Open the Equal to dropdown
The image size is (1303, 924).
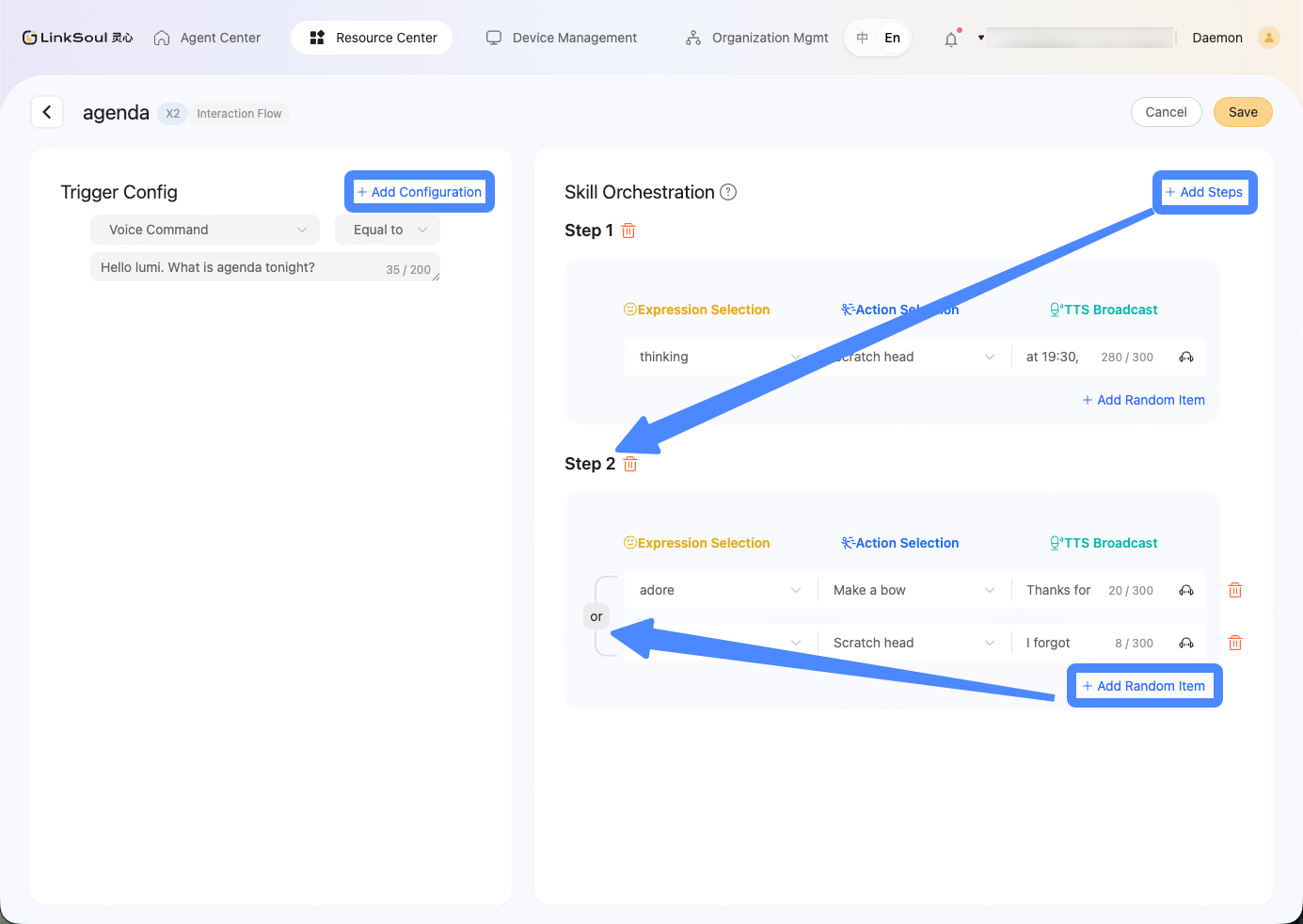pos(388,230)
